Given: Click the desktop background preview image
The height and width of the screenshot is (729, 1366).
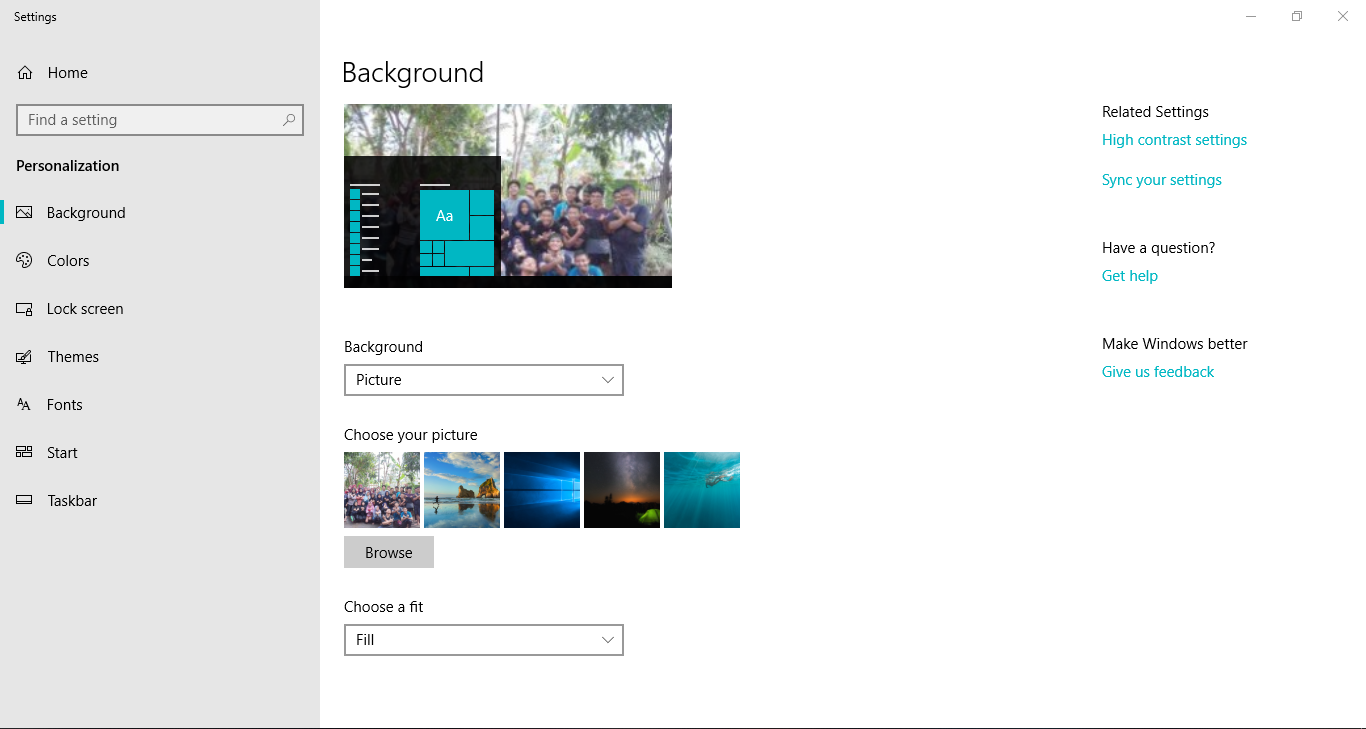Looking at the screenshot, I should click(508, 196).
